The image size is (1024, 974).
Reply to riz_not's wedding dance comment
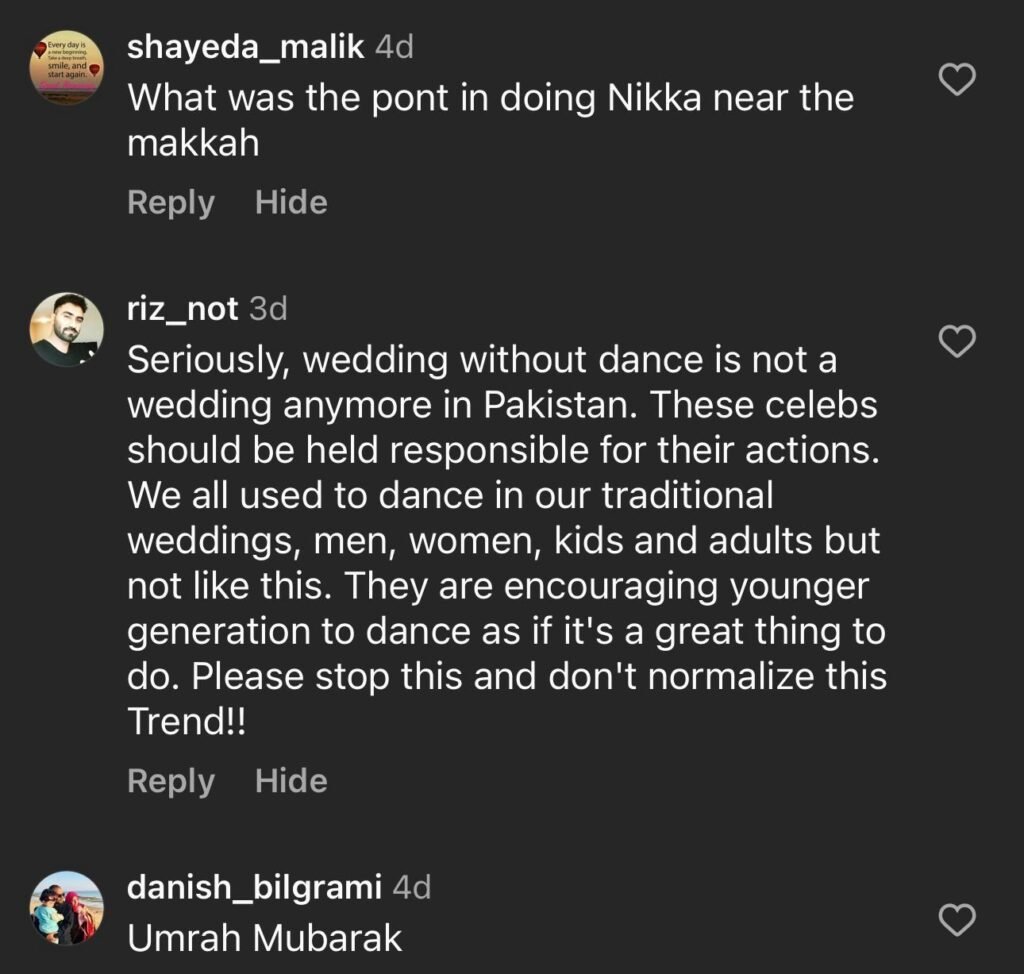tap(171, 781)
